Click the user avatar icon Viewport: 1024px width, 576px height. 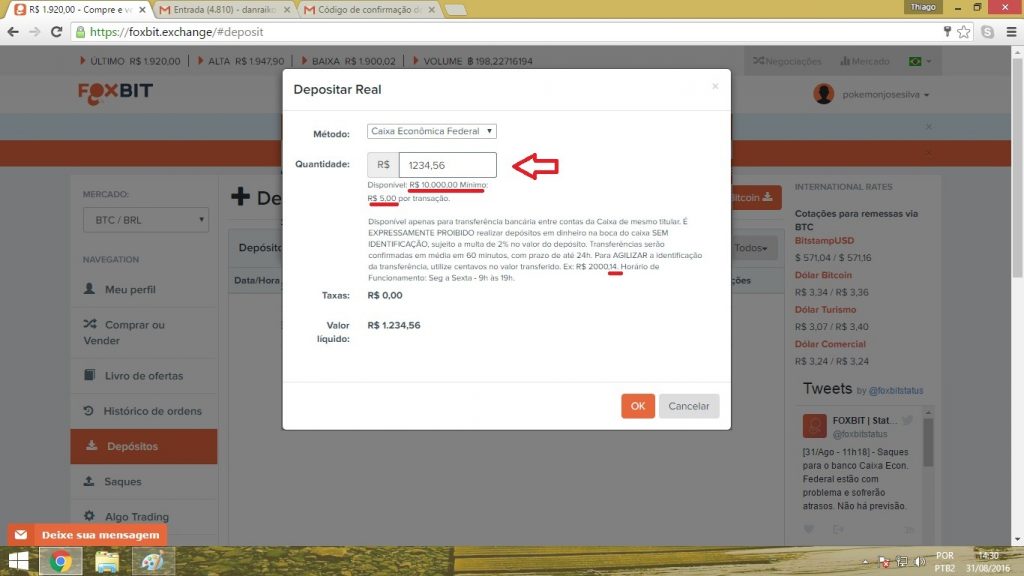coord(823,94)
